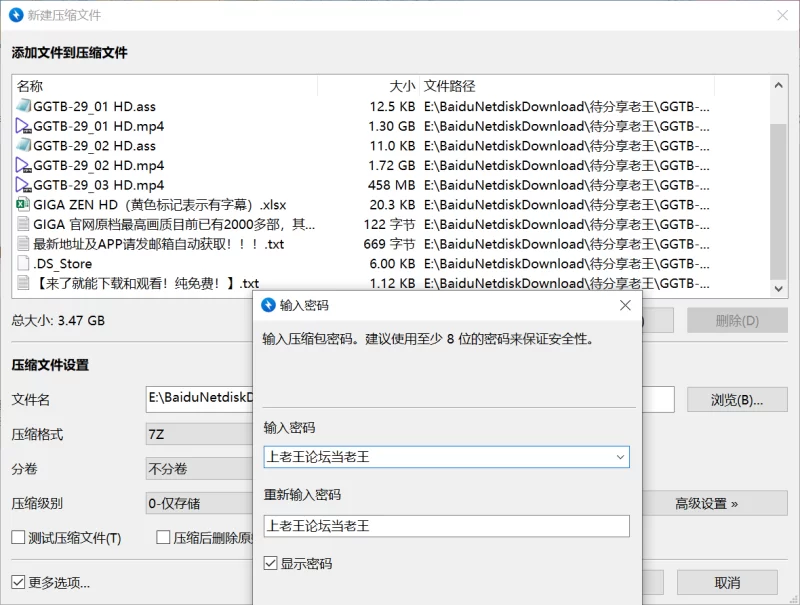Open the 分卷 不分卷 dropdown

198,469
